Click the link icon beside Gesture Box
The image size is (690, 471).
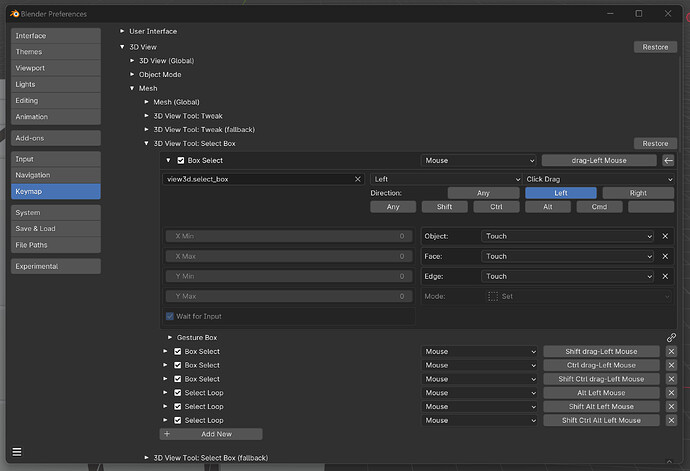tap(671, 338)
